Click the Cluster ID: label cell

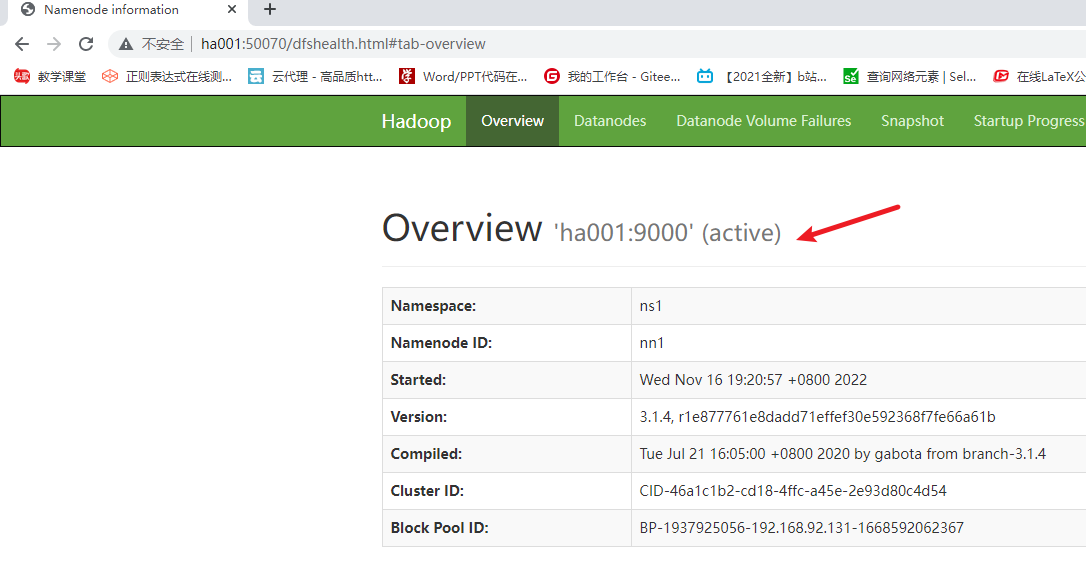507,491
